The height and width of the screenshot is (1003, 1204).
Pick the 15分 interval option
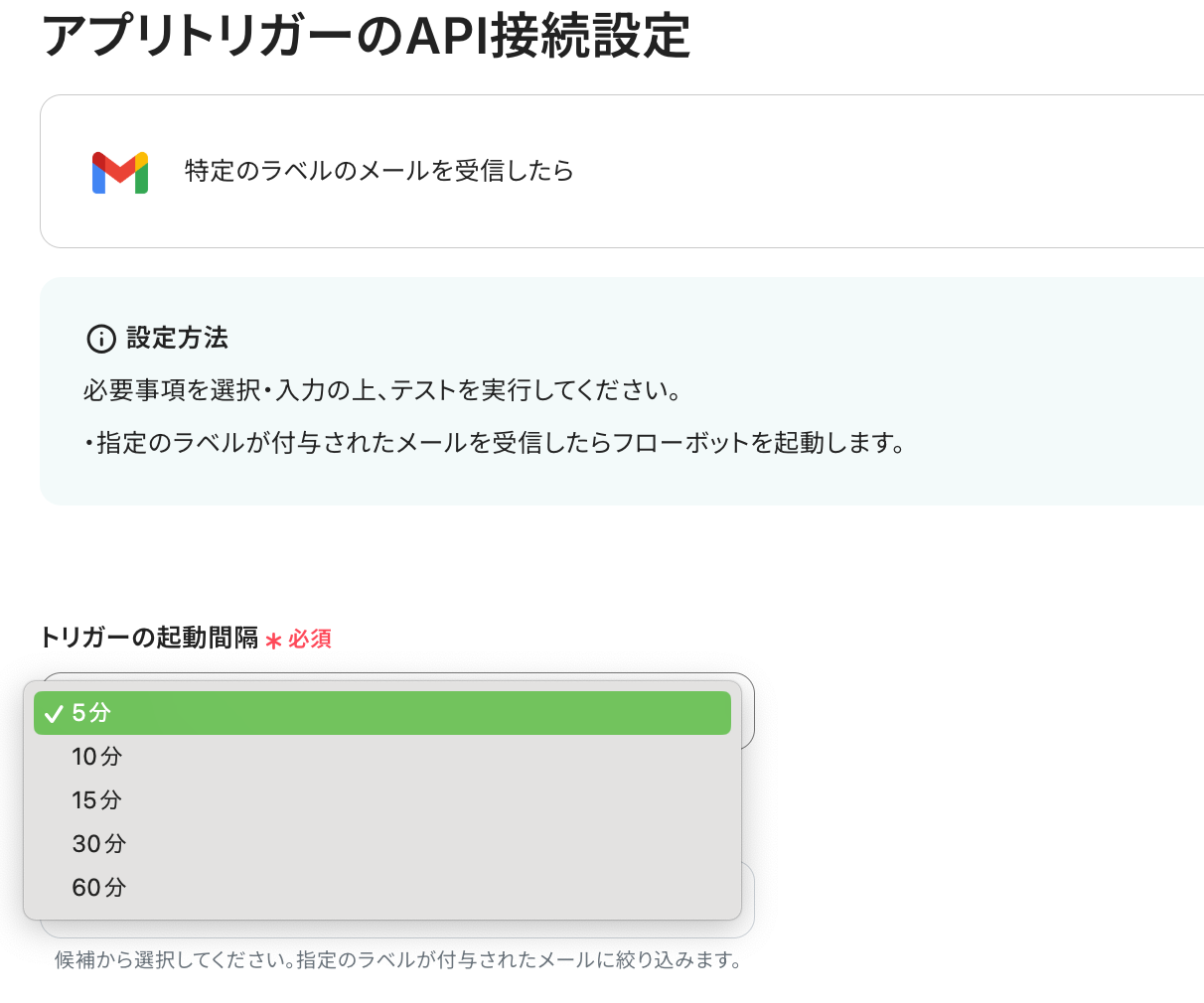click(96, 800)
